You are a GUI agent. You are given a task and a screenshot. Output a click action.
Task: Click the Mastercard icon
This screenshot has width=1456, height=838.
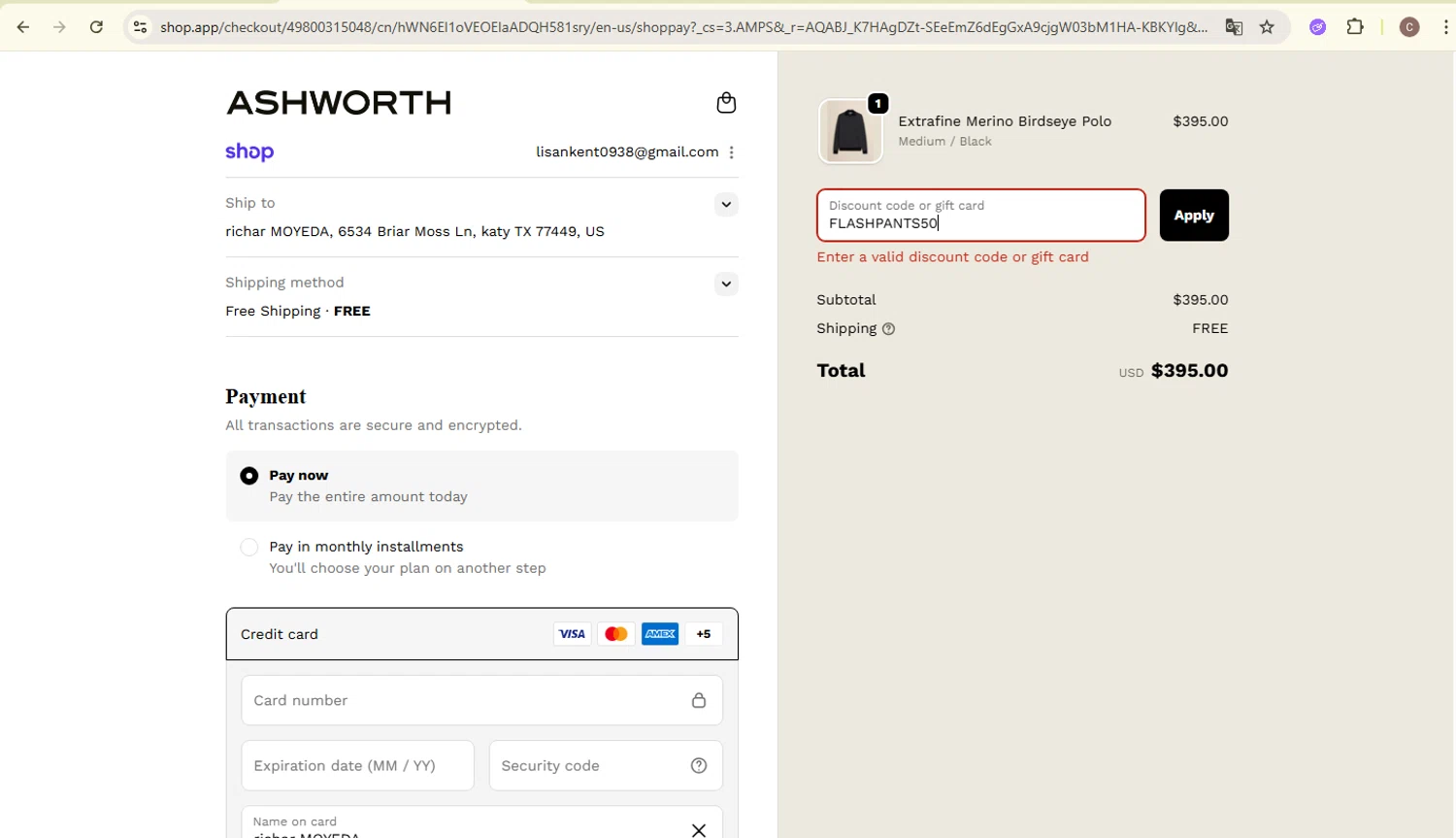pyautogui.click(x=615, y=634)
